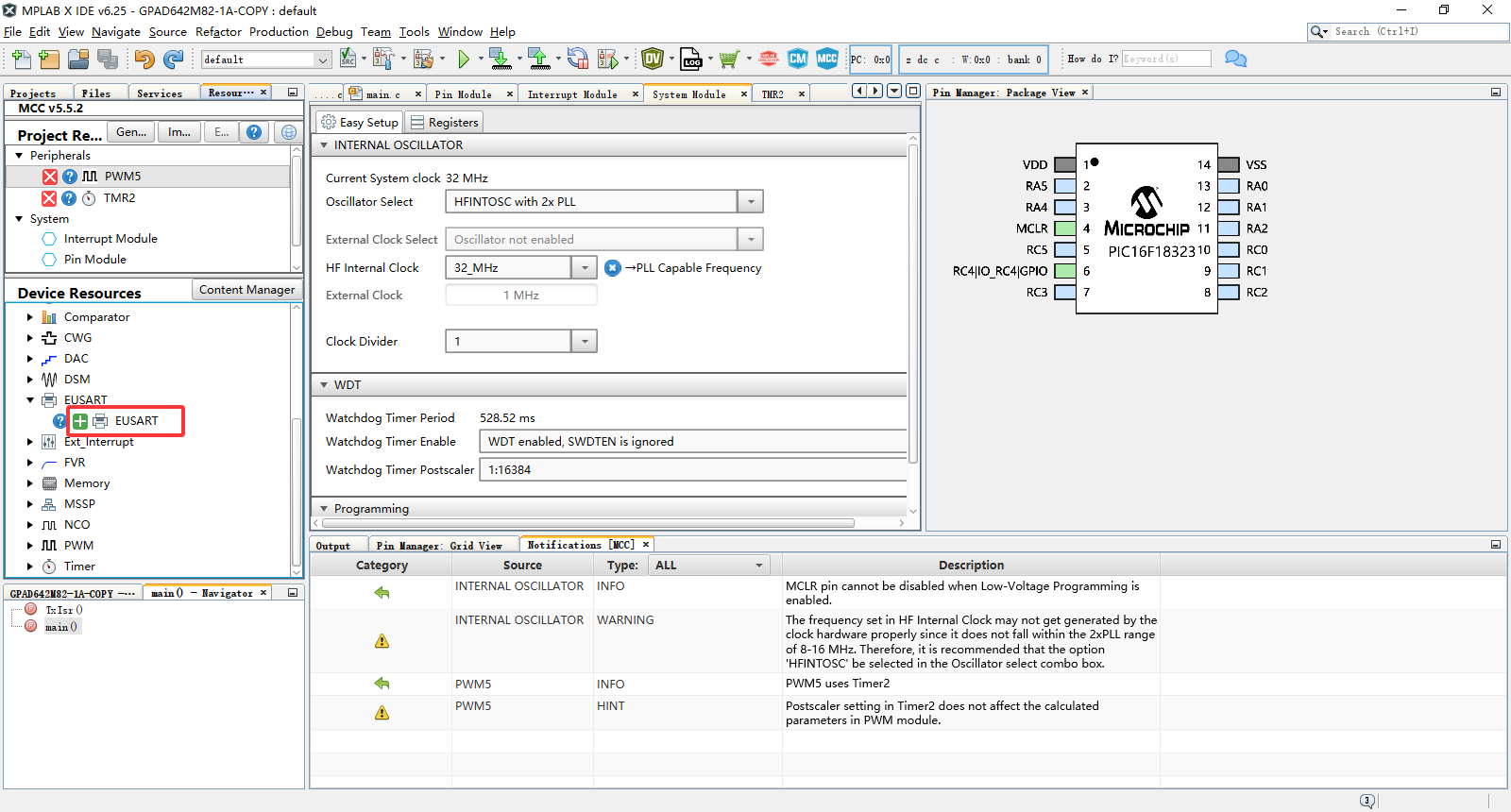Open the Clock Divider dropdown

pyautogui.click(x=585, y=342)
